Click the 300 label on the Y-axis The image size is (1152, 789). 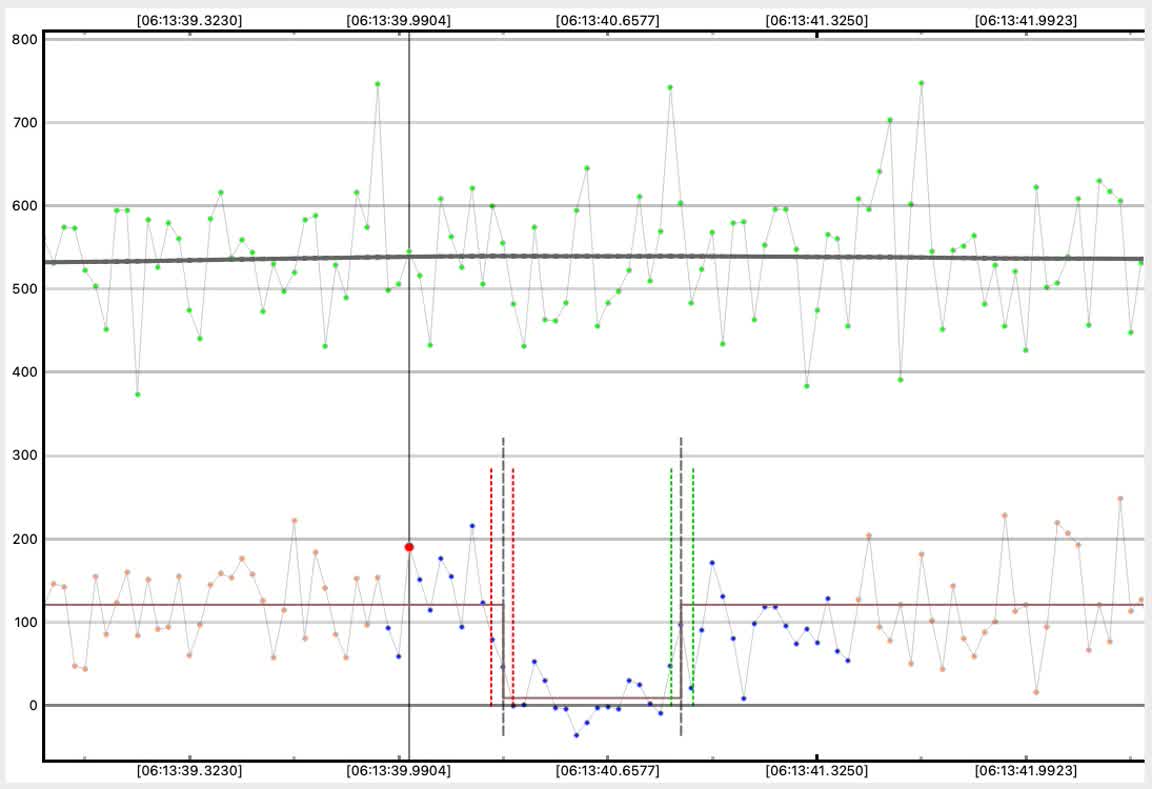coord(25,456)
